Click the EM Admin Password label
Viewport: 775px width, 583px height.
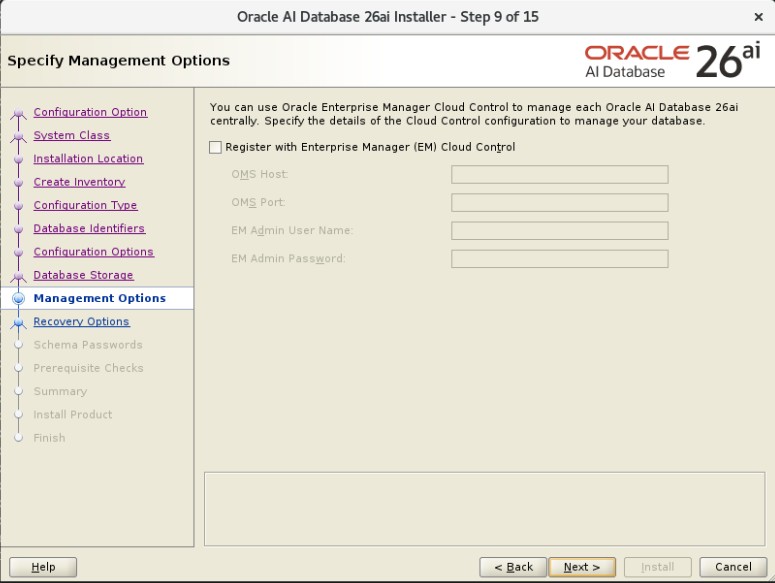point(288,259)
